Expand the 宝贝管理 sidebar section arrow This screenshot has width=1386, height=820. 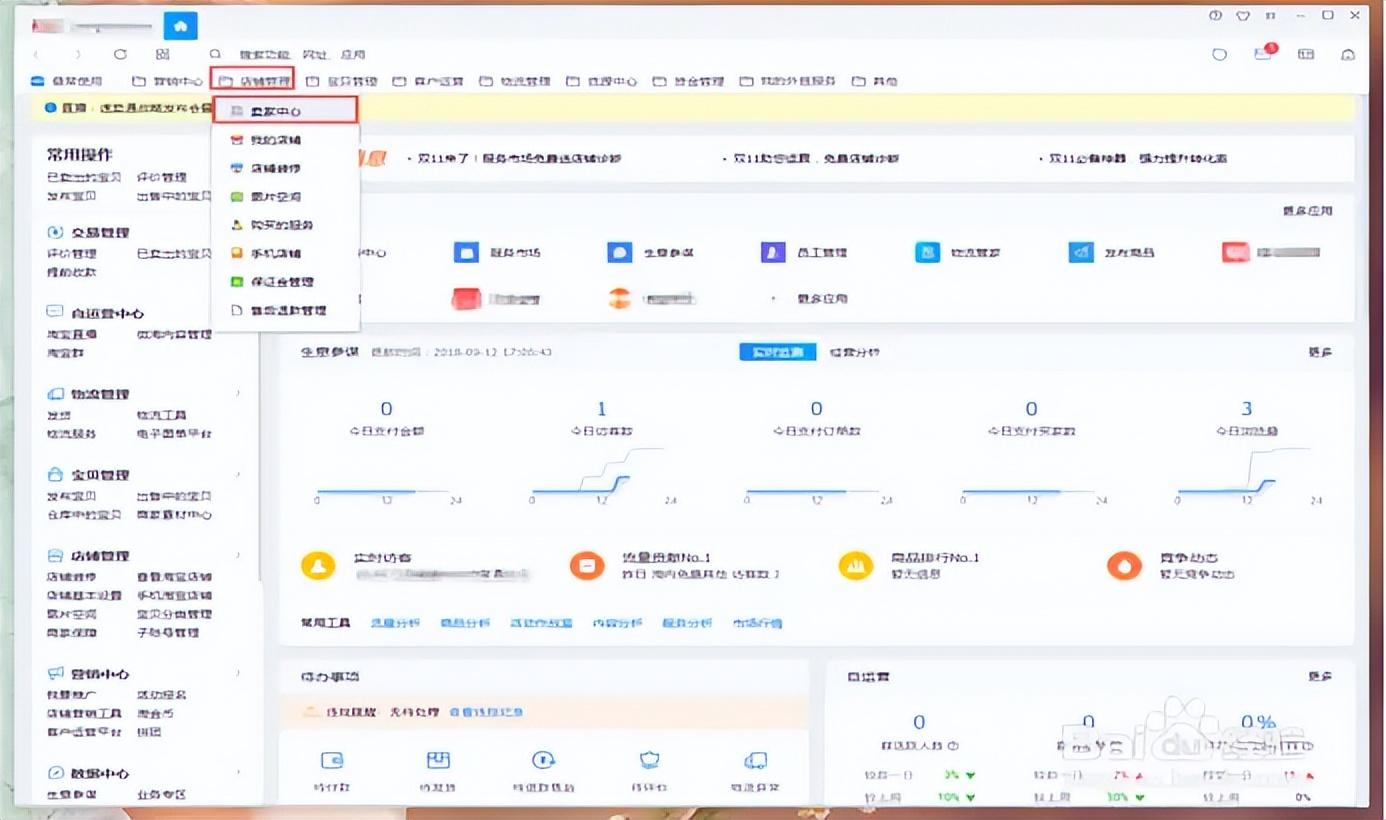point(238,475)
